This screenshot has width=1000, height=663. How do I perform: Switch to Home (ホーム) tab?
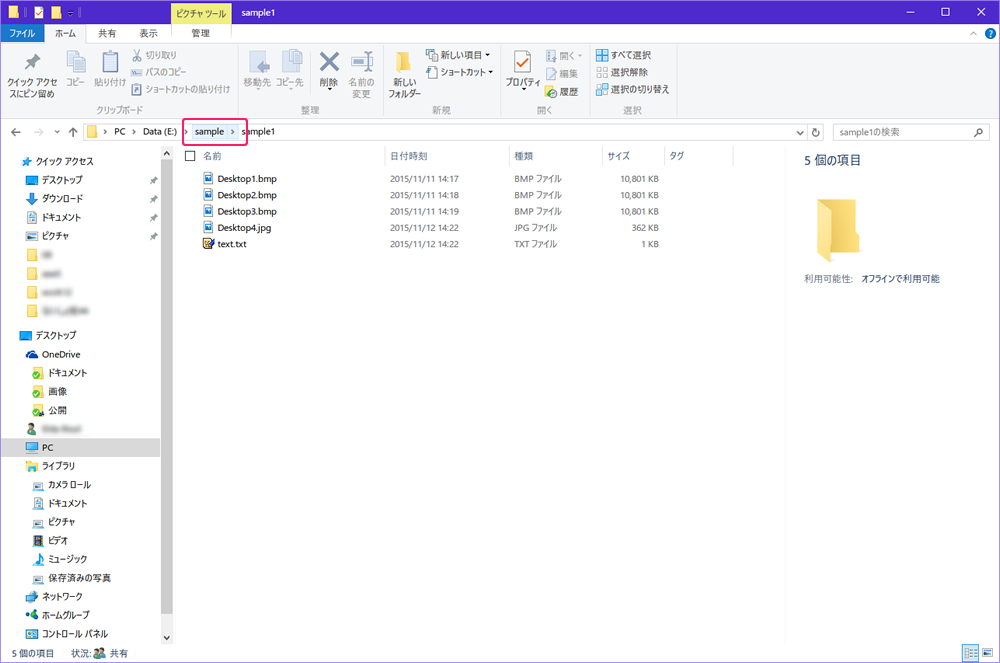click(65, 33)
